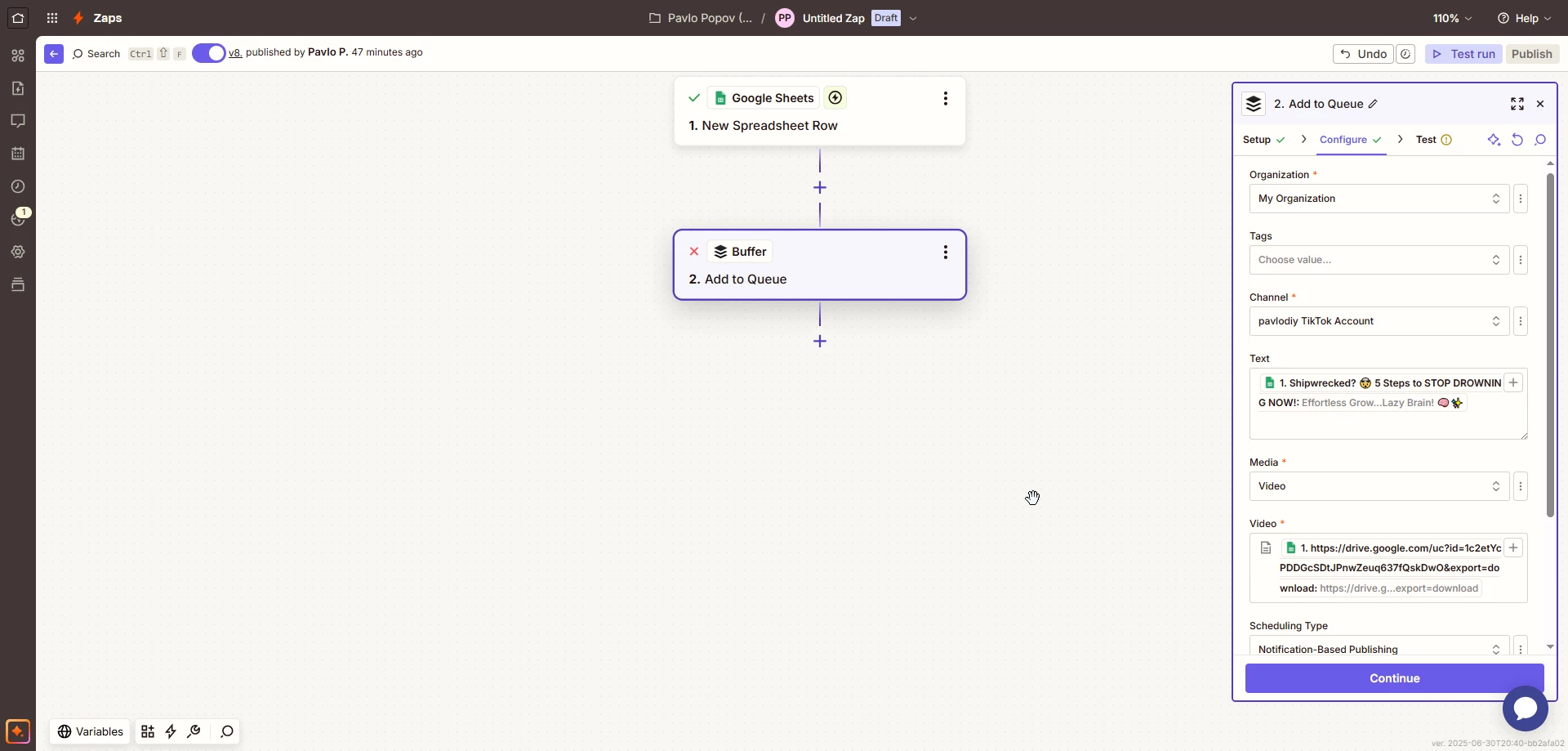
Task: Click the AI sparkle icon in panel
Action: click(x=1494, y=140)
